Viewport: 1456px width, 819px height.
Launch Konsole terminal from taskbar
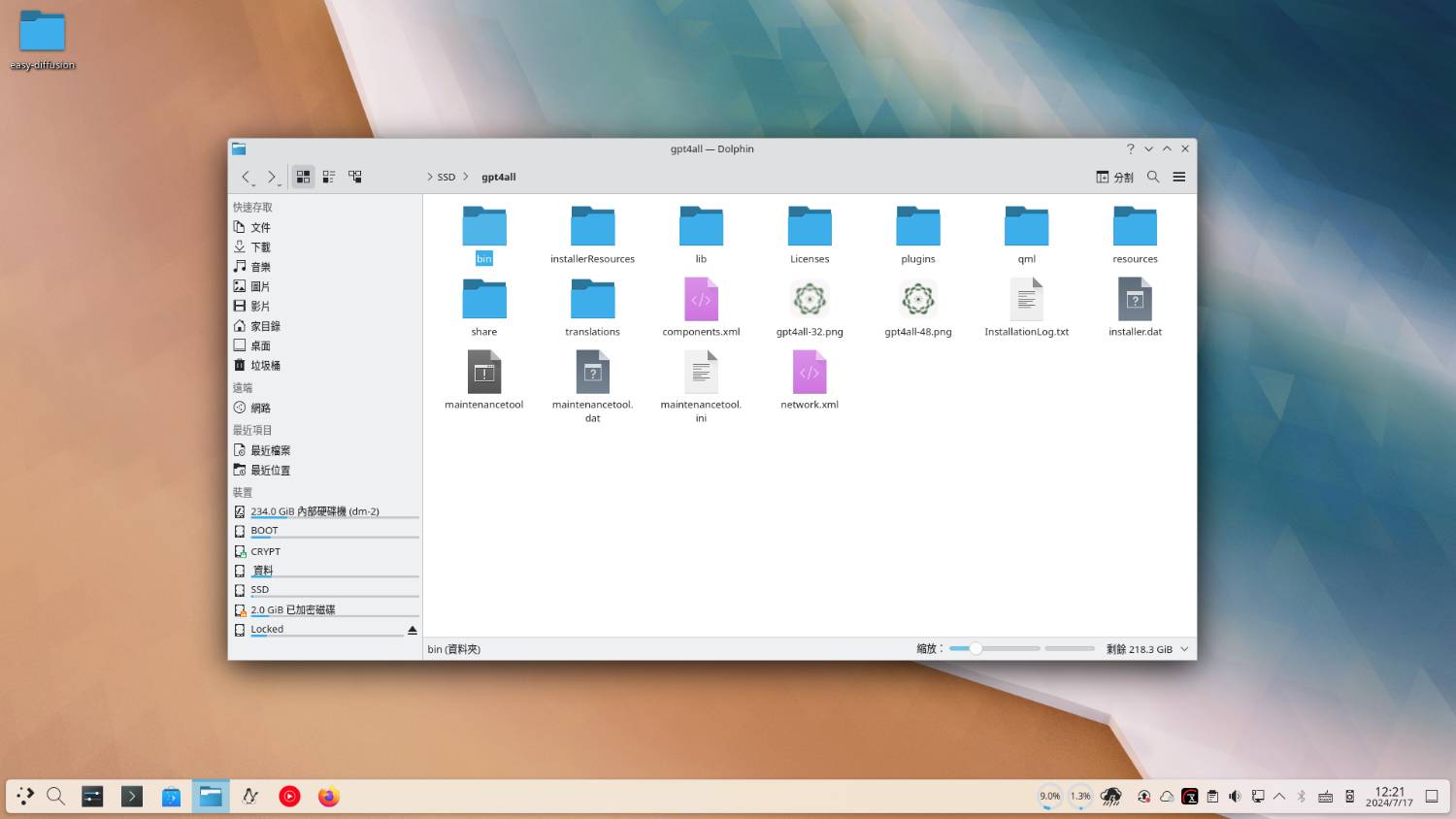point(131,797)
